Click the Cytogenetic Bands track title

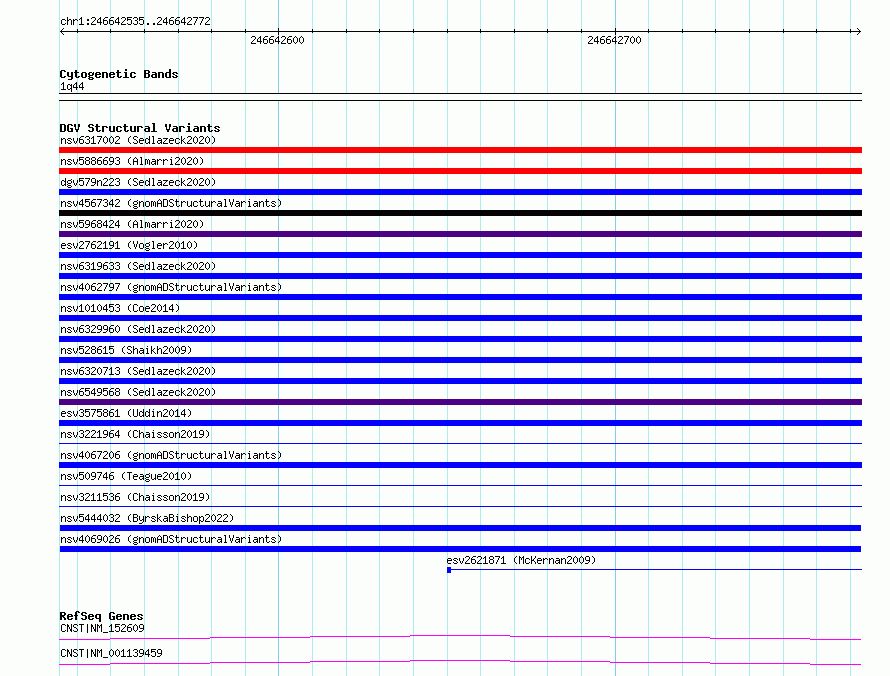point(119,74)
